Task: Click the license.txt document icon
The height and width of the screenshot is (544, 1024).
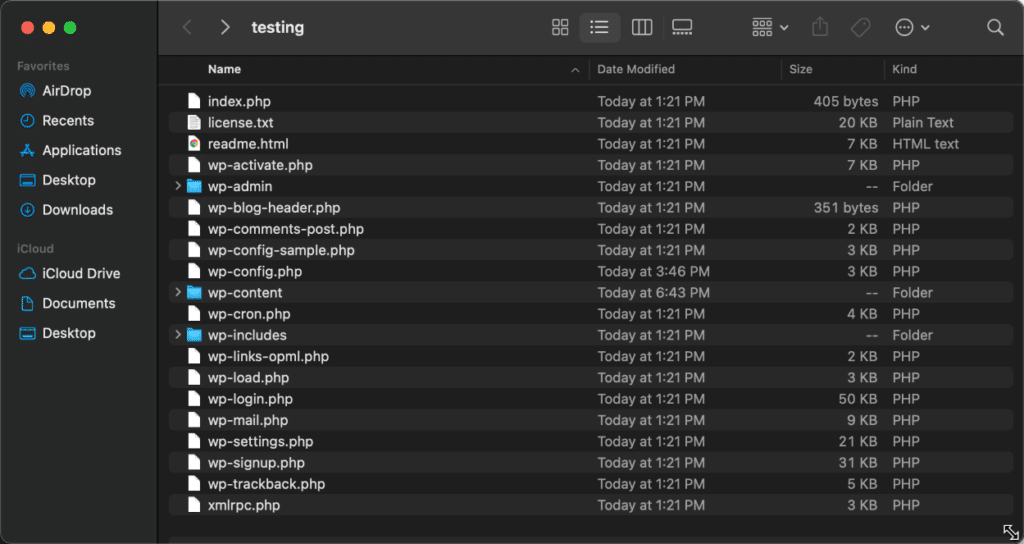Action: 194,123
